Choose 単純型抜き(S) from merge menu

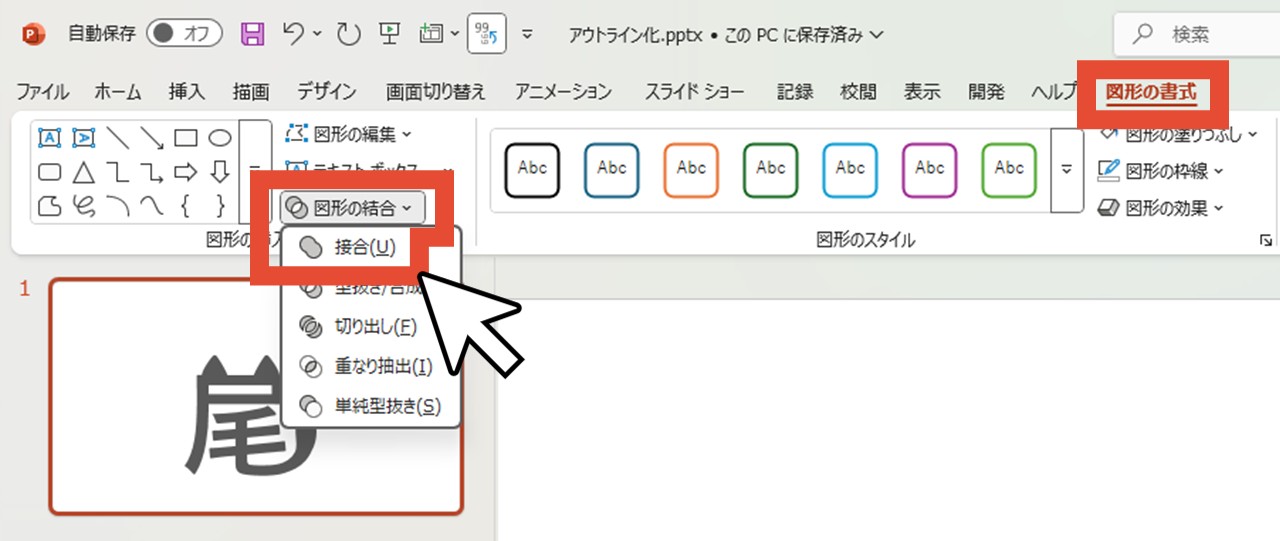coord(372,406)
